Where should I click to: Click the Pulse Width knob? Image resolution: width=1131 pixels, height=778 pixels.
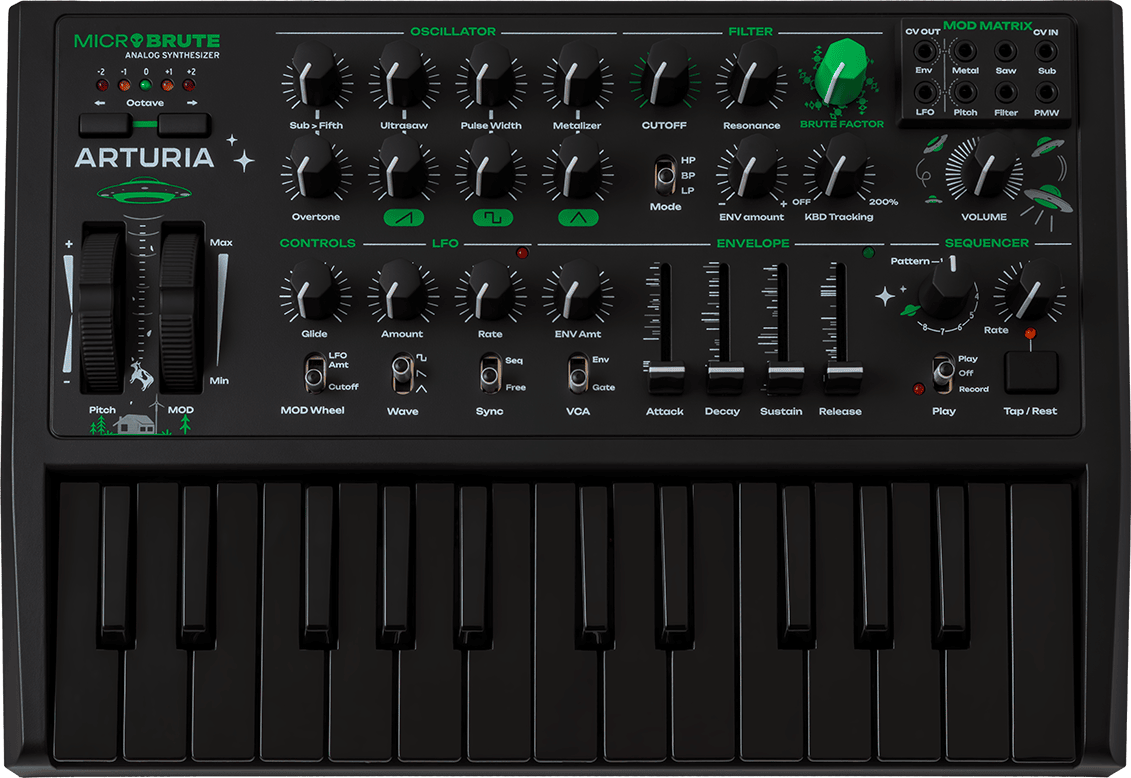click(x=490, y=77)
